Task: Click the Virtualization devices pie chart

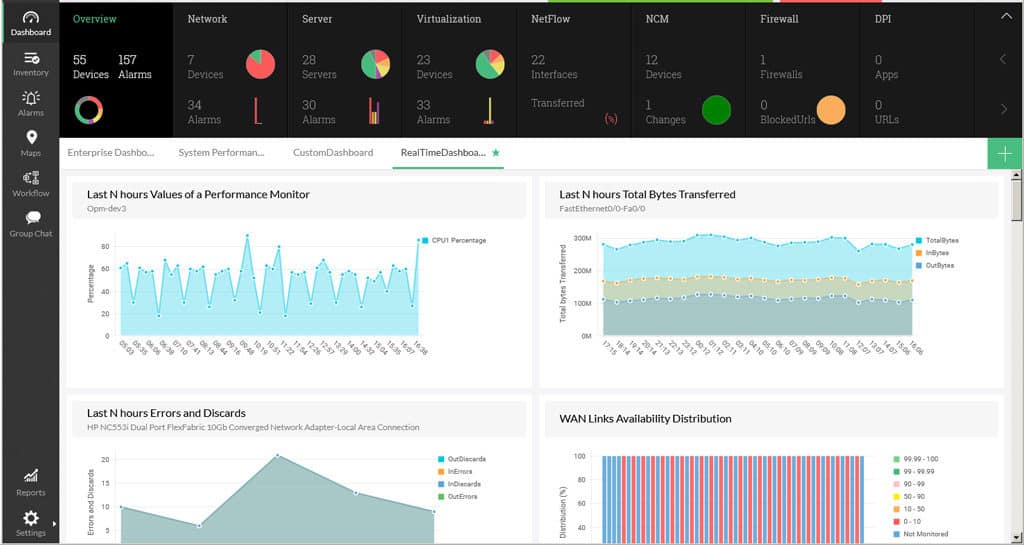Action: [490, 65]
